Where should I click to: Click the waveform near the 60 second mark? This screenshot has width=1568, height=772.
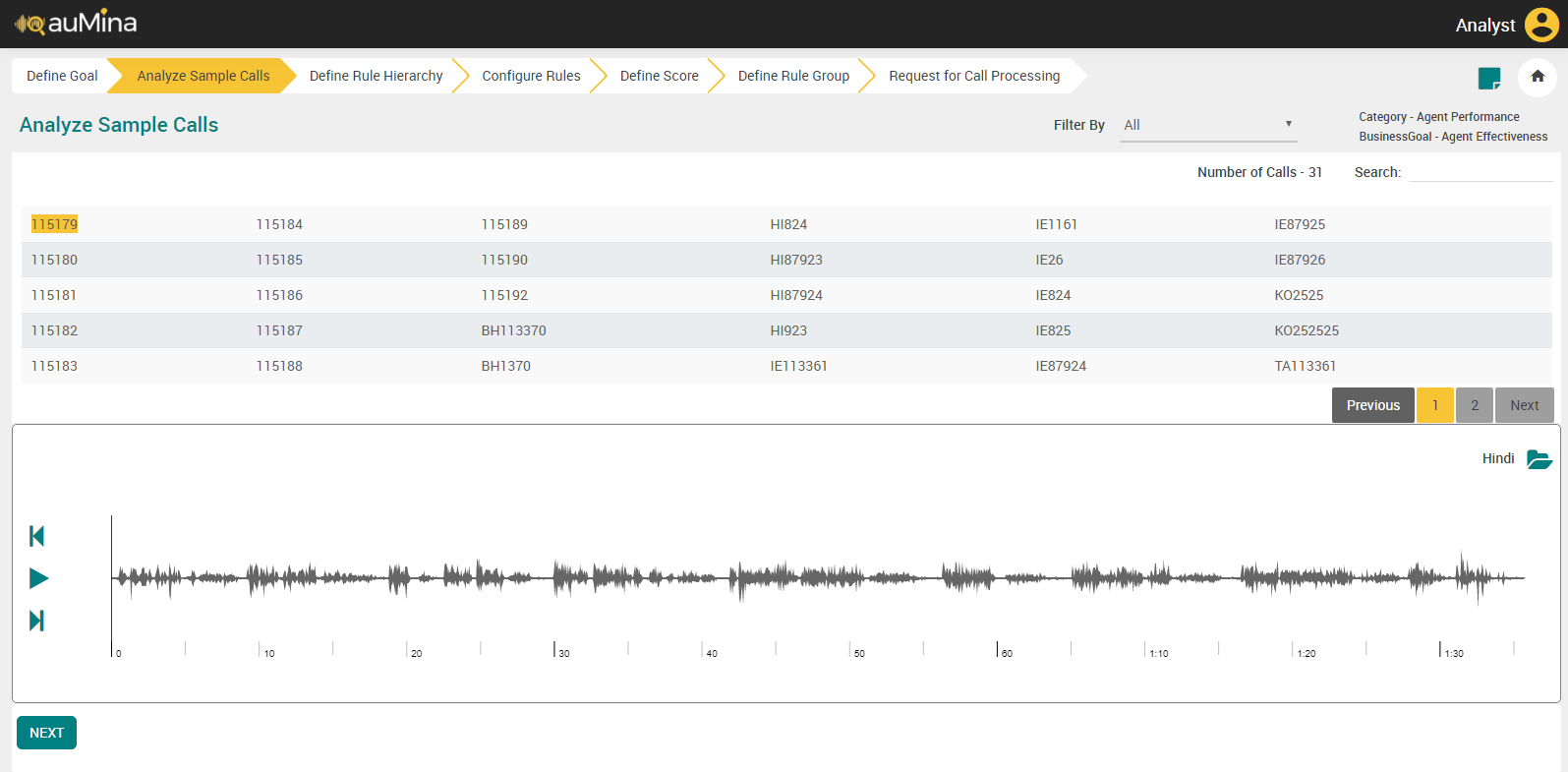point(997,578)
